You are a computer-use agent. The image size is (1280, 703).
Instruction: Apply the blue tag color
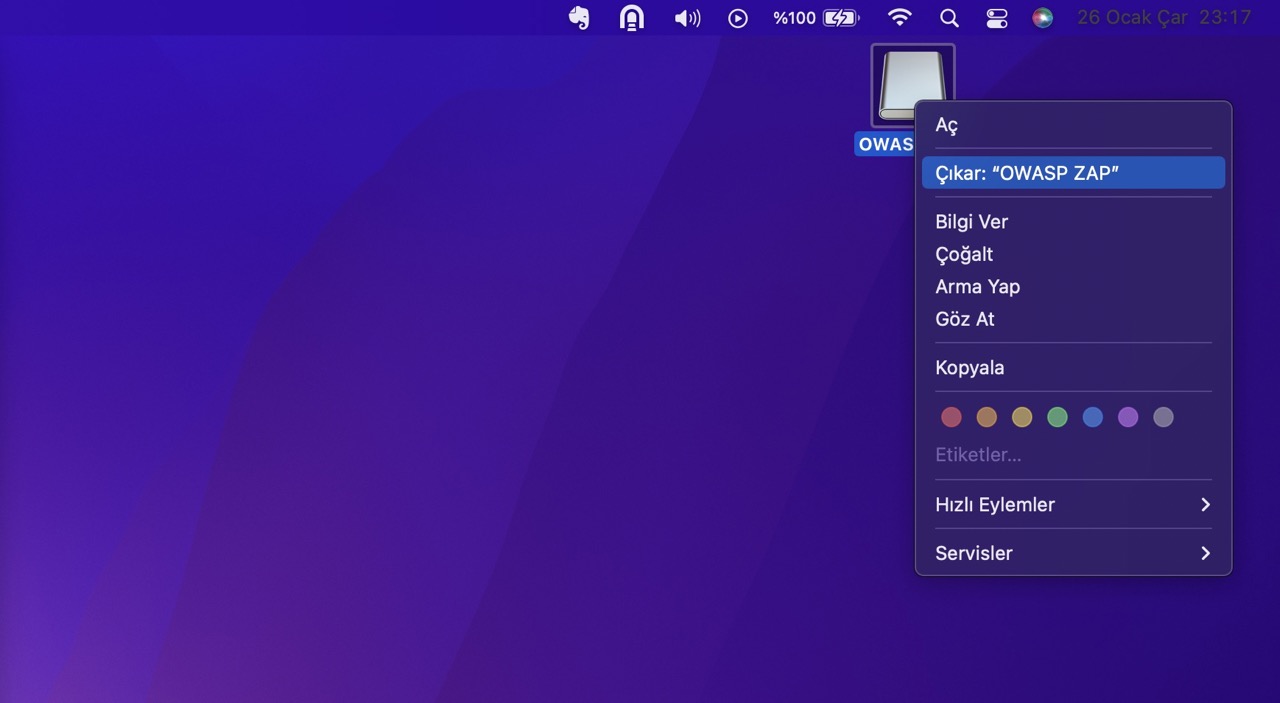click(1093, 417)
